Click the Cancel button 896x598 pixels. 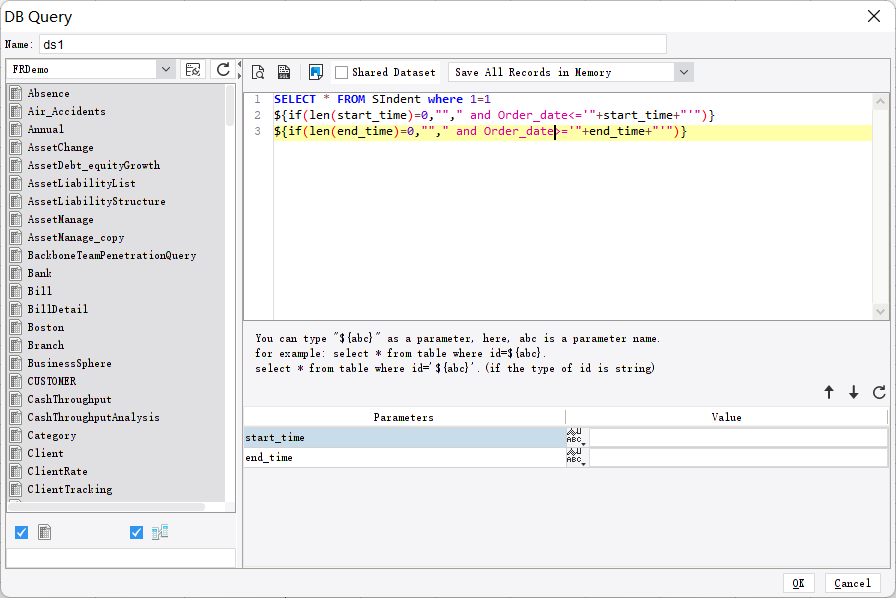(x=852, y=583)
